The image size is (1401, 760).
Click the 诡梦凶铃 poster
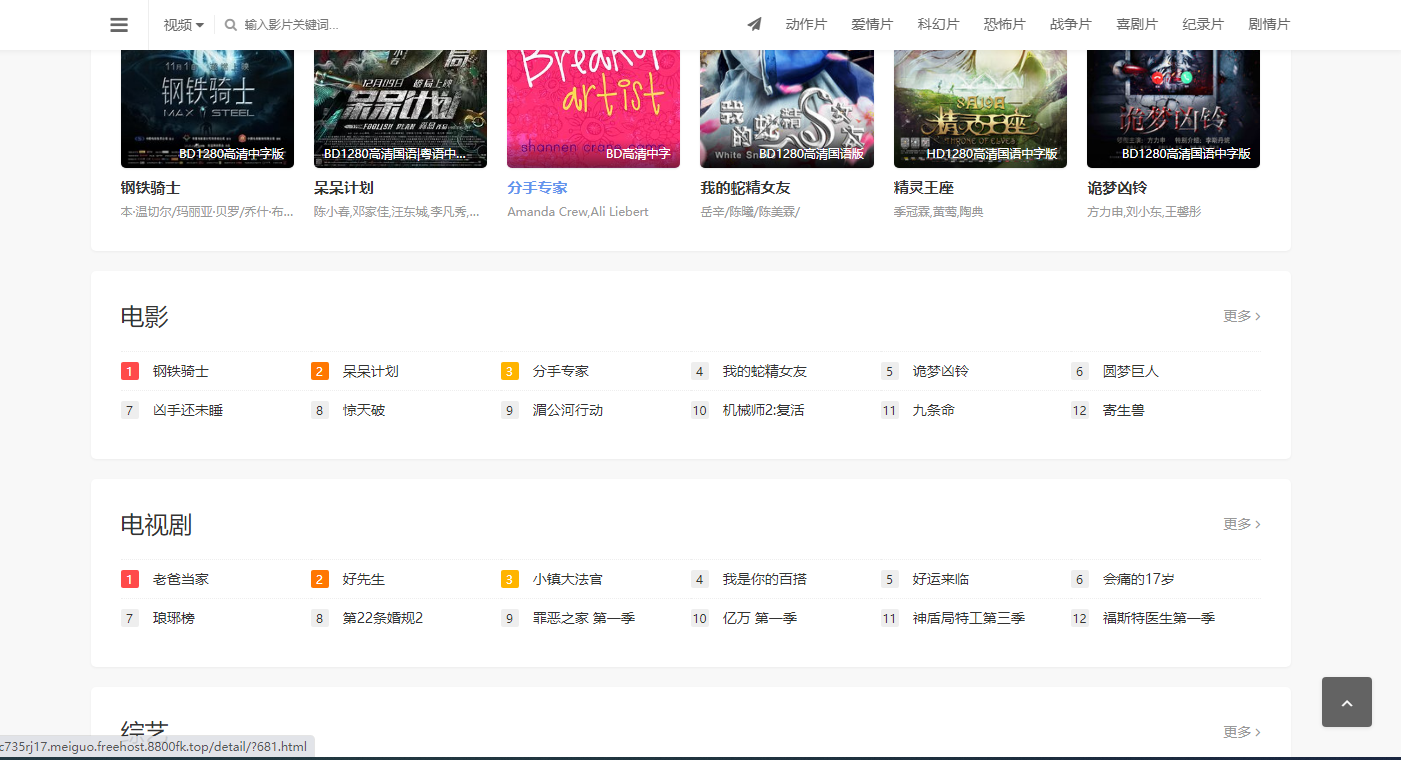[1173, 108]
